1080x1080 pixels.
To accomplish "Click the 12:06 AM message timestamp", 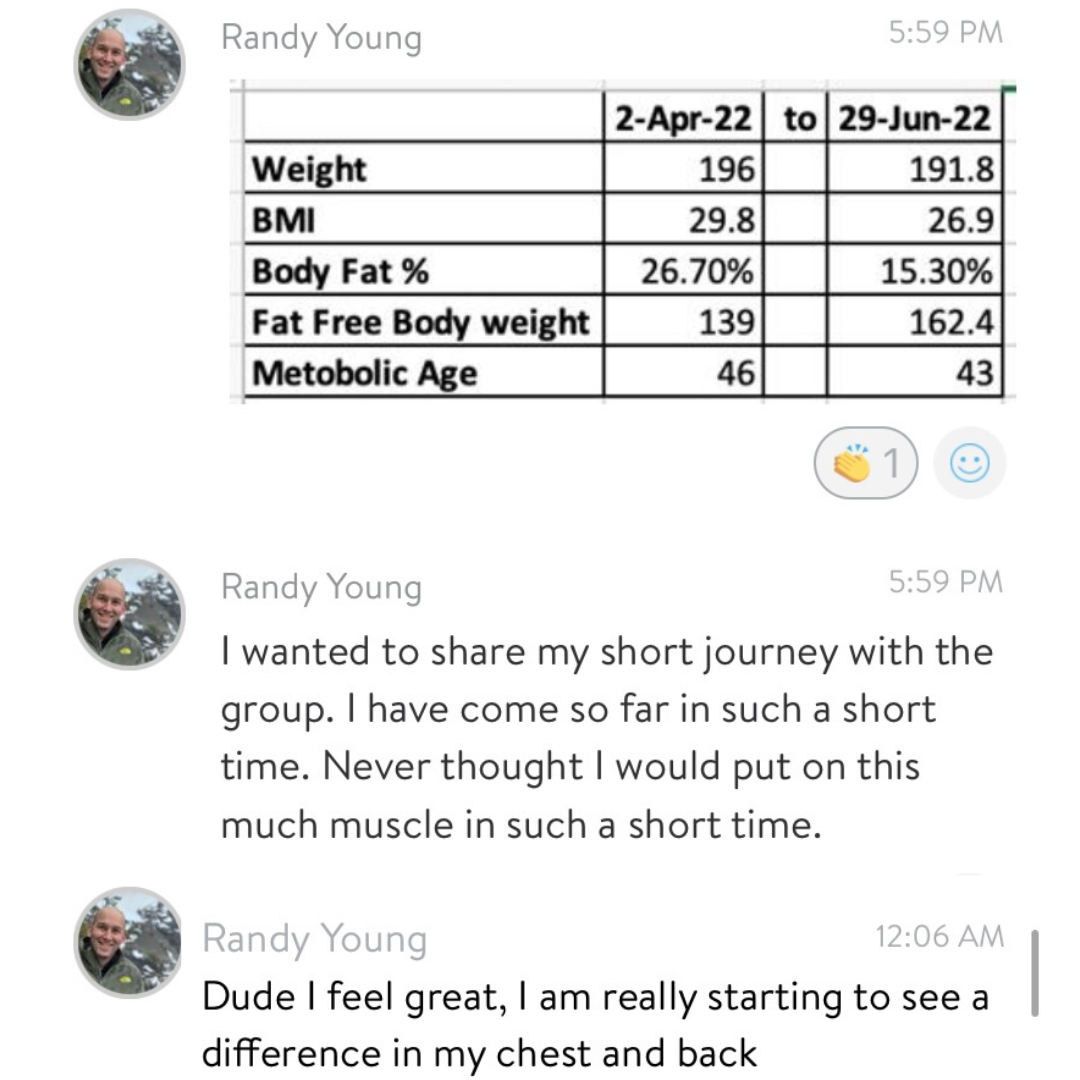I will pyautogui.click(x=939, y=937).
